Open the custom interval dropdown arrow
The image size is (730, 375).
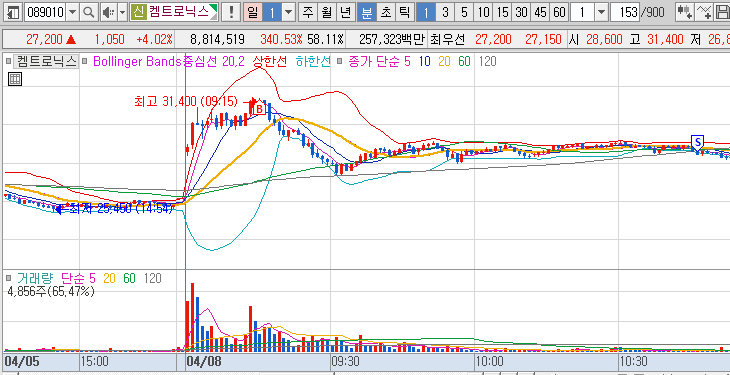[602, 13]
